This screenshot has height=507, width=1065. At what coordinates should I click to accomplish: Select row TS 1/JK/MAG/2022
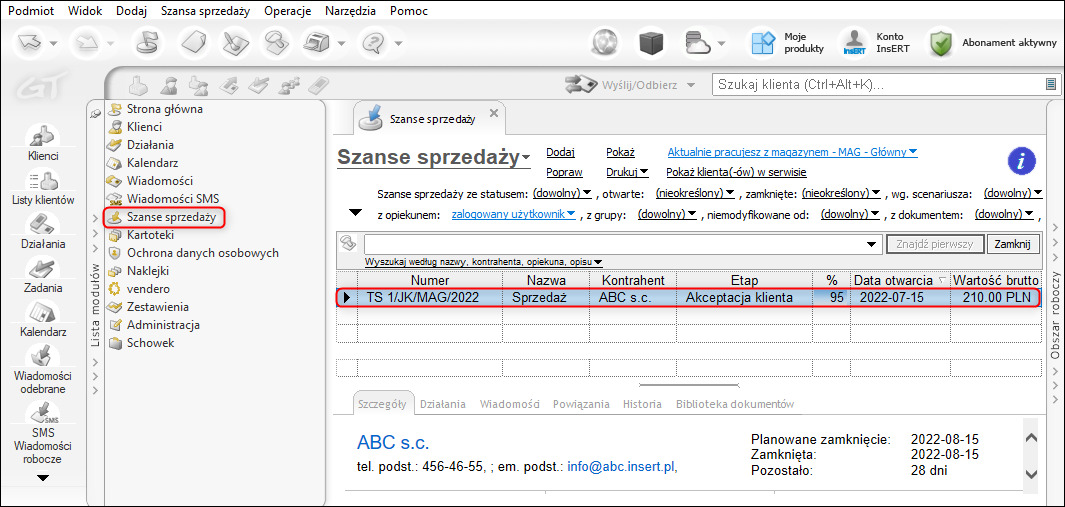pyautogui.click(x=688, y=297)
